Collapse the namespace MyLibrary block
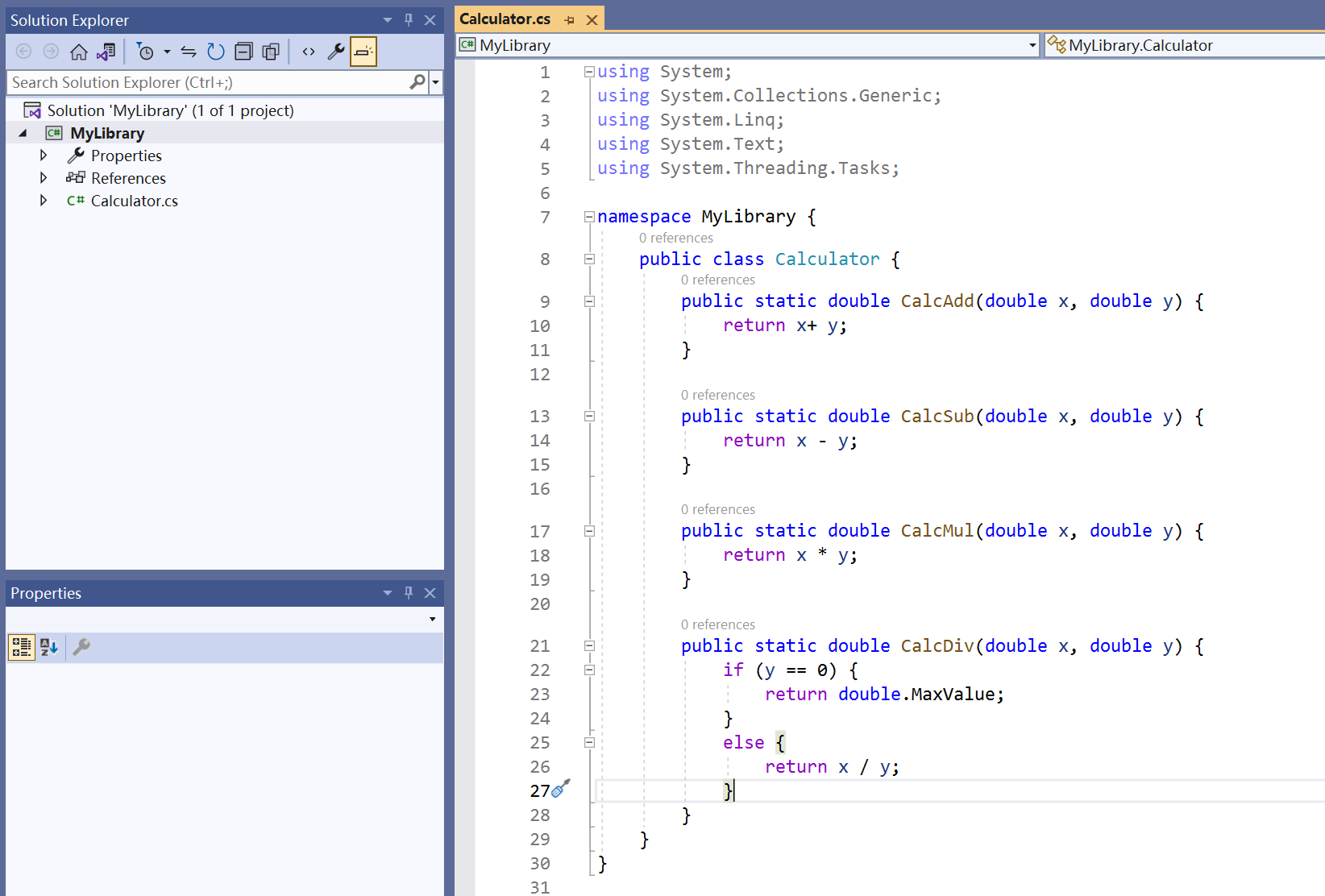The height and width of the screenshot is (896, 1325). (x=589, y=217)
